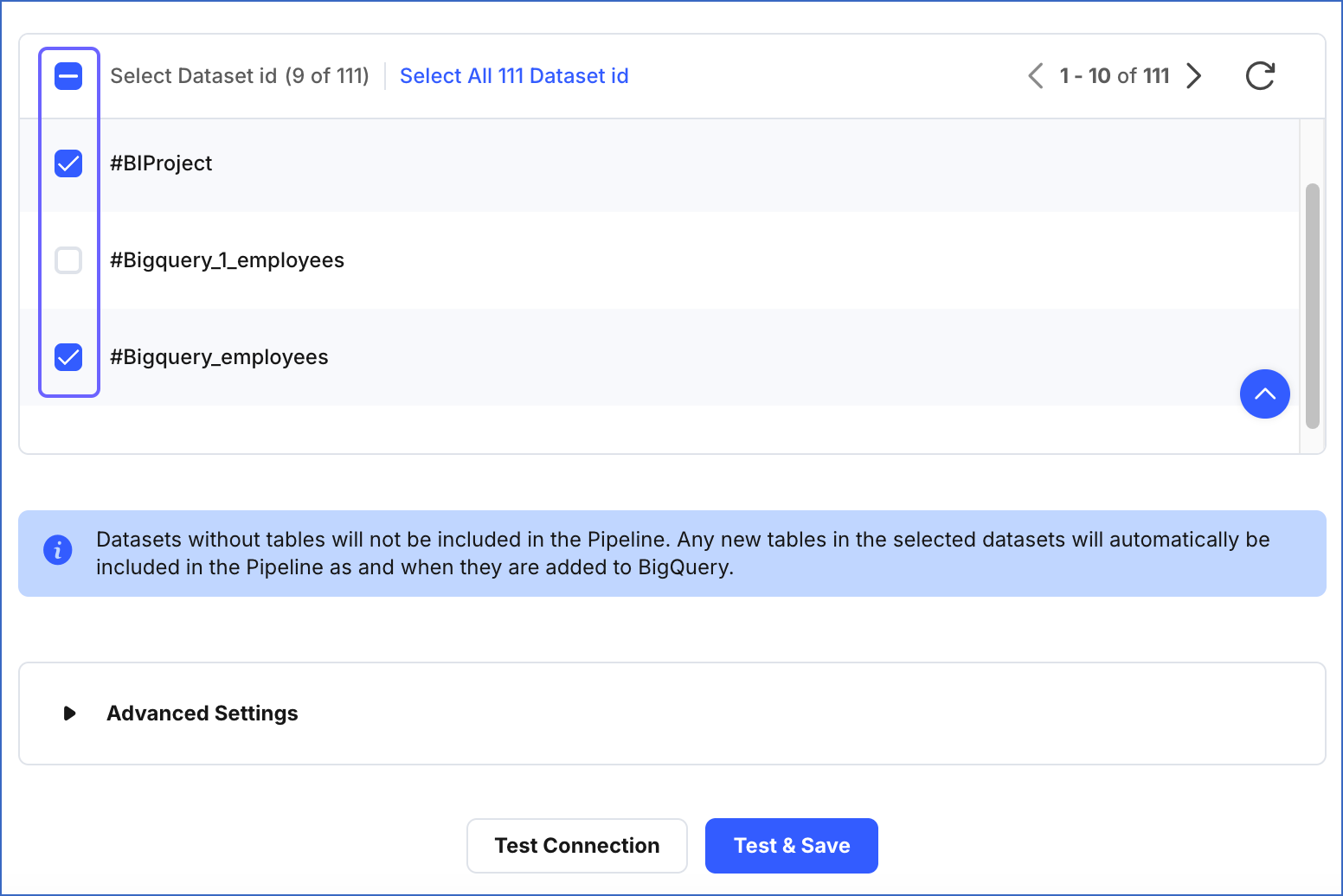Image resolution: width=1343 pixels, height=896 pixels.
Task: Go to the next page of datasets
Action: 1194,76
